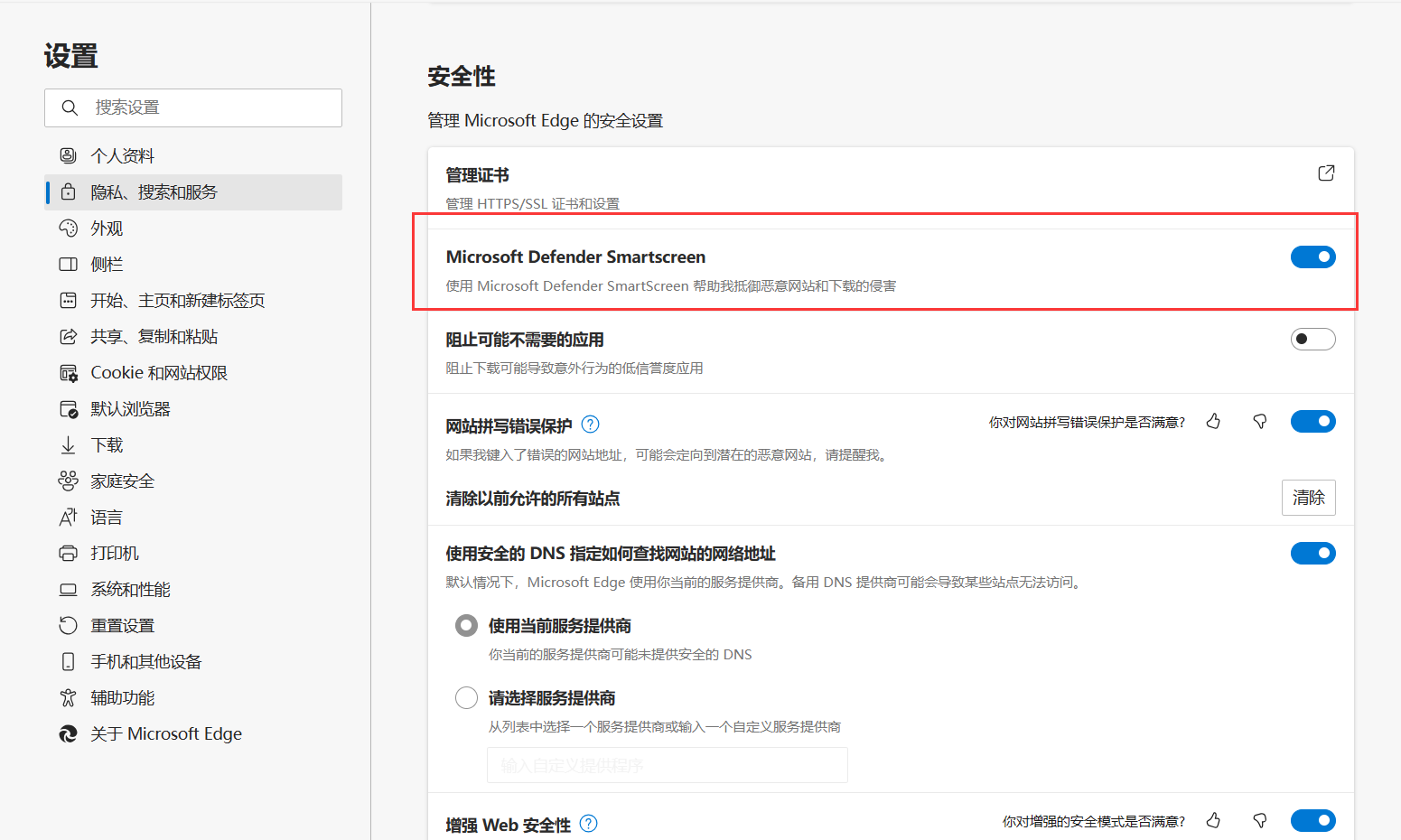Click the search magnifier icon in settings
The height and width of the screenshot is (840, 1401).
70,107
